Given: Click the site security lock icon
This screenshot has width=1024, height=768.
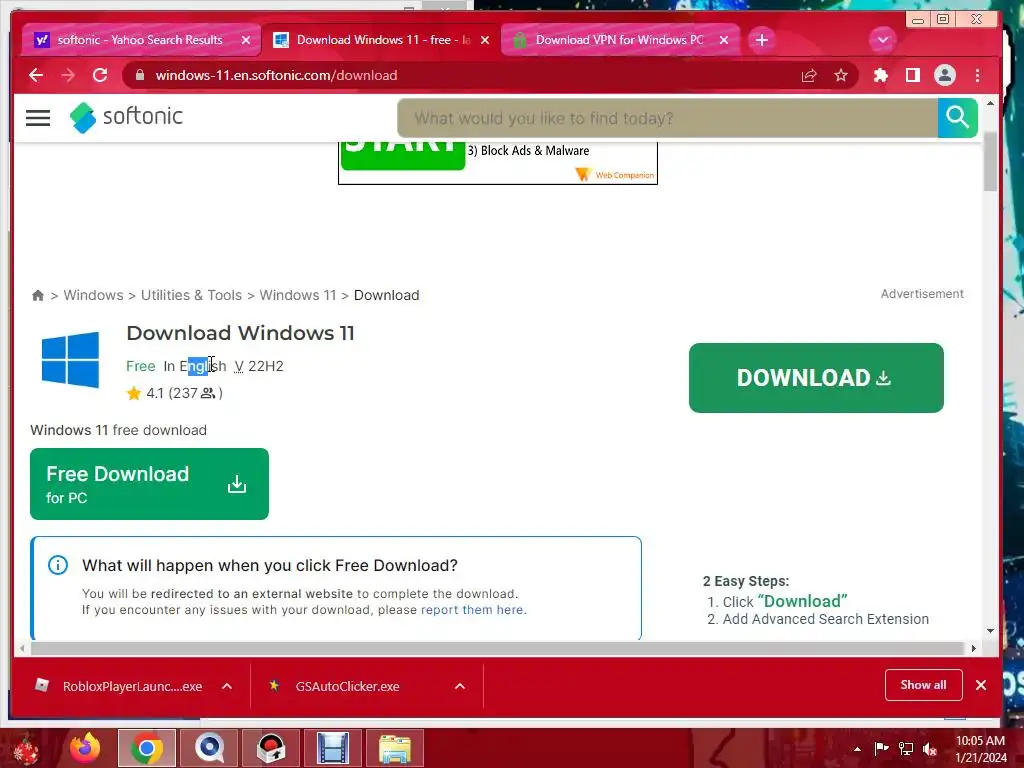Looking at the screenshot, I should (139, 75).
